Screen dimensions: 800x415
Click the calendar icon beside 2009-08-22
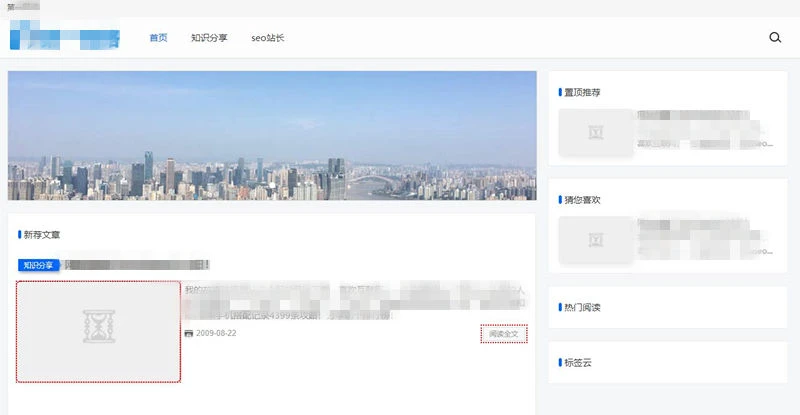point(189,333)
